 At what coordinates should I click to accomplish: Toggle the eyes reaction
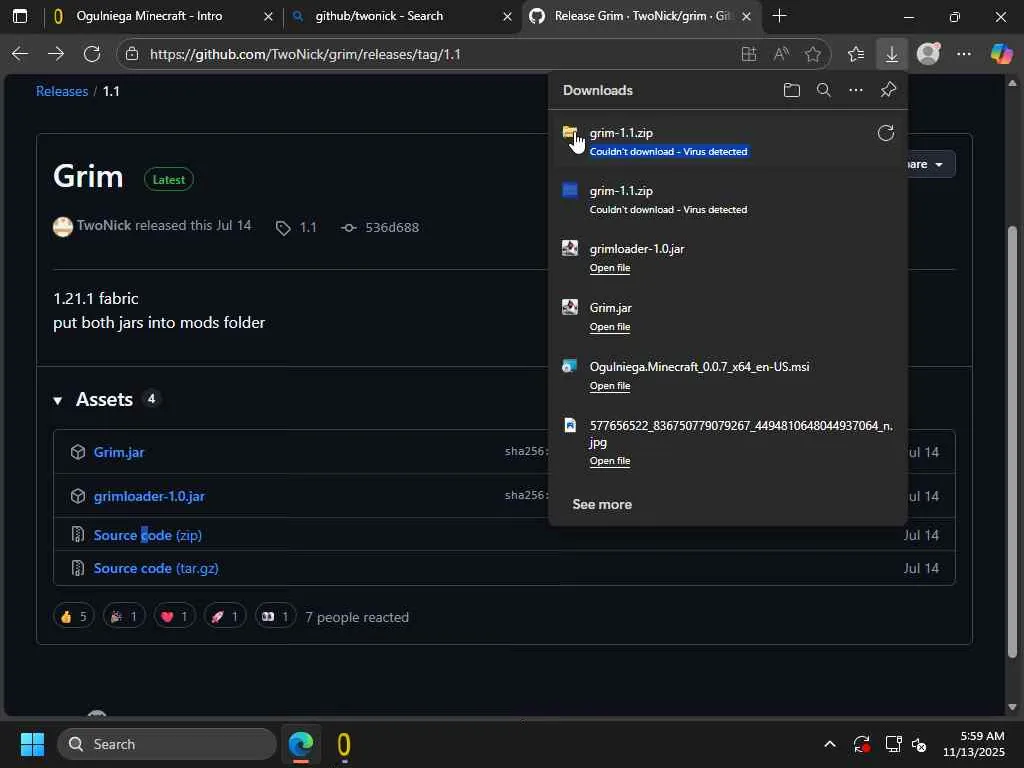click(x=275, y=616)
